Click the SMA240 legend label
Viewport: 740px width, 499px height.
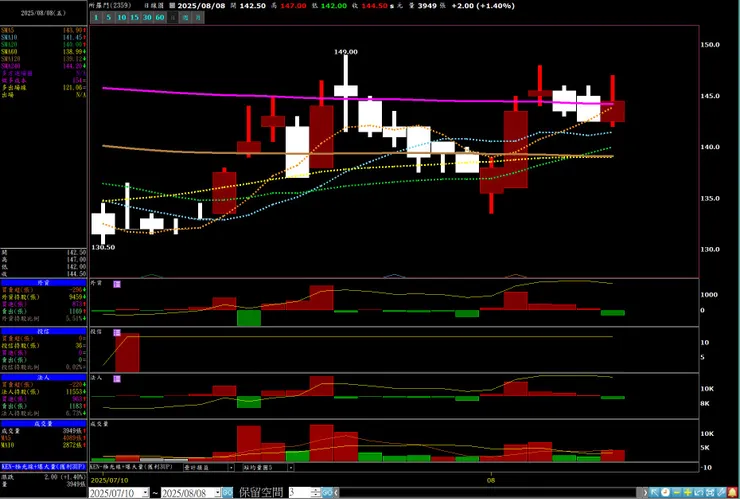pyautogui.click(x=10, y=66)
